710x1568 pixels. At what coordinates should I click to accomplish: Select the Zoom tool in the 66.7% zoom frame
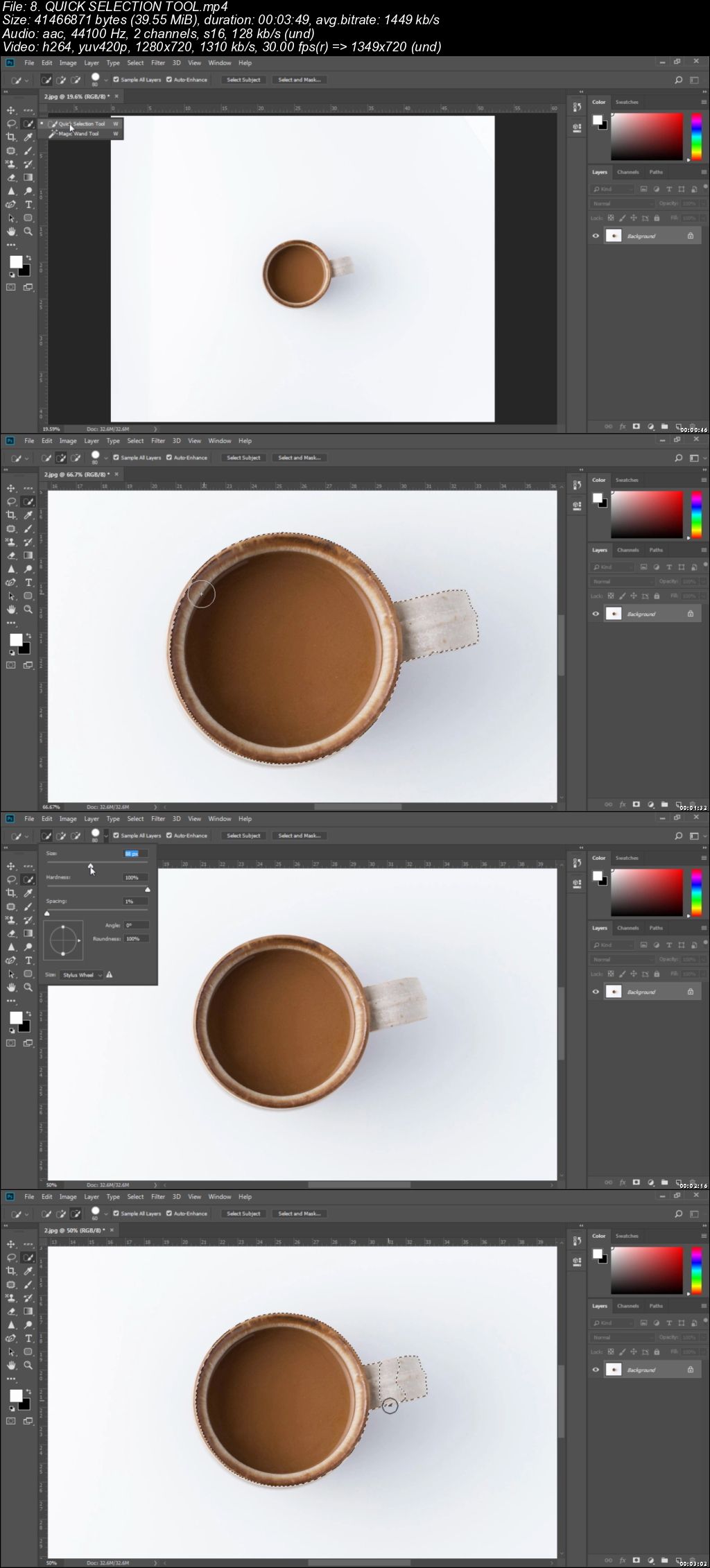point(28,610)
